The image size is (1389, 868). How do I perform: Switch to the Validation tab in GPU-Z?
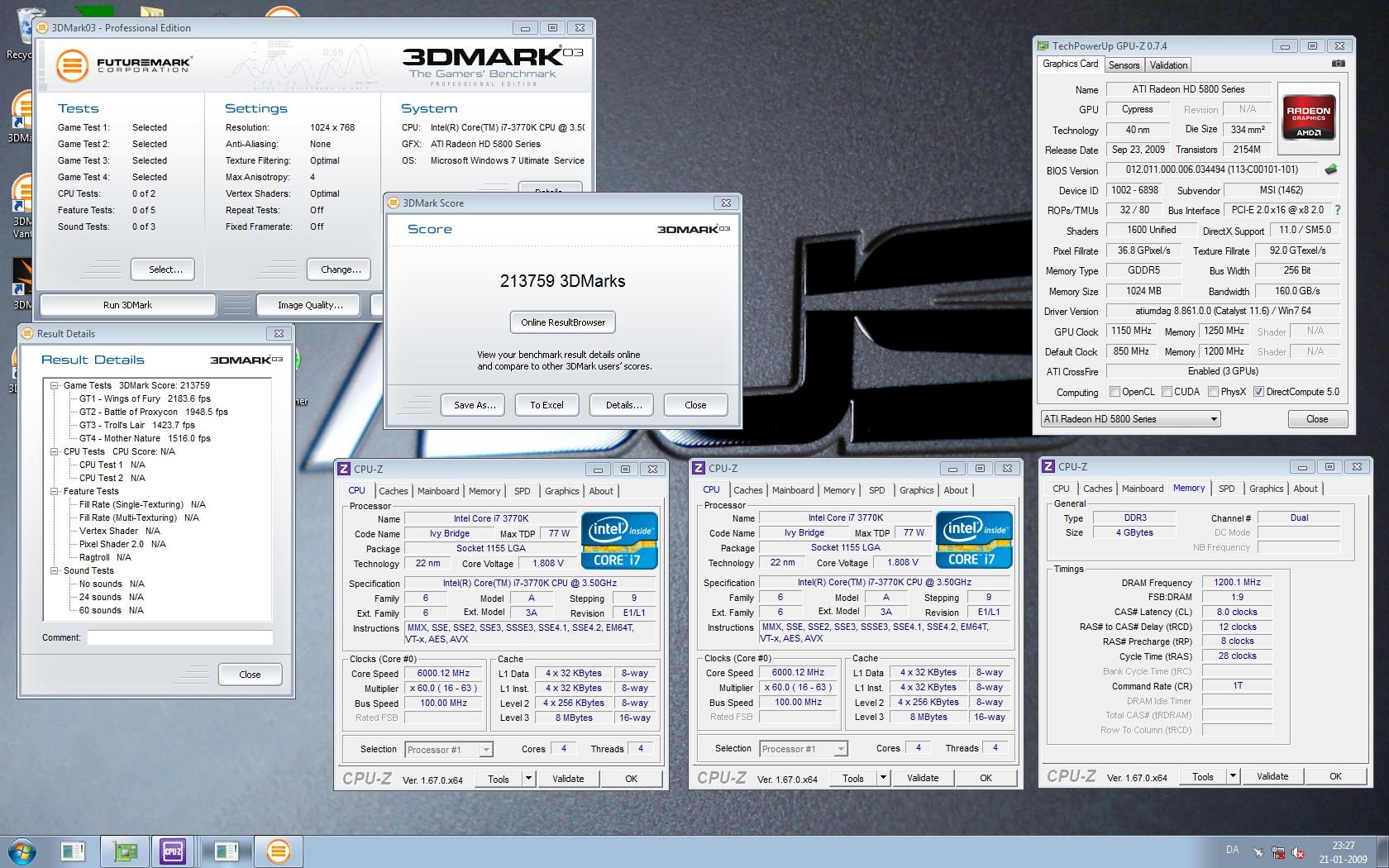point(1168,65)
